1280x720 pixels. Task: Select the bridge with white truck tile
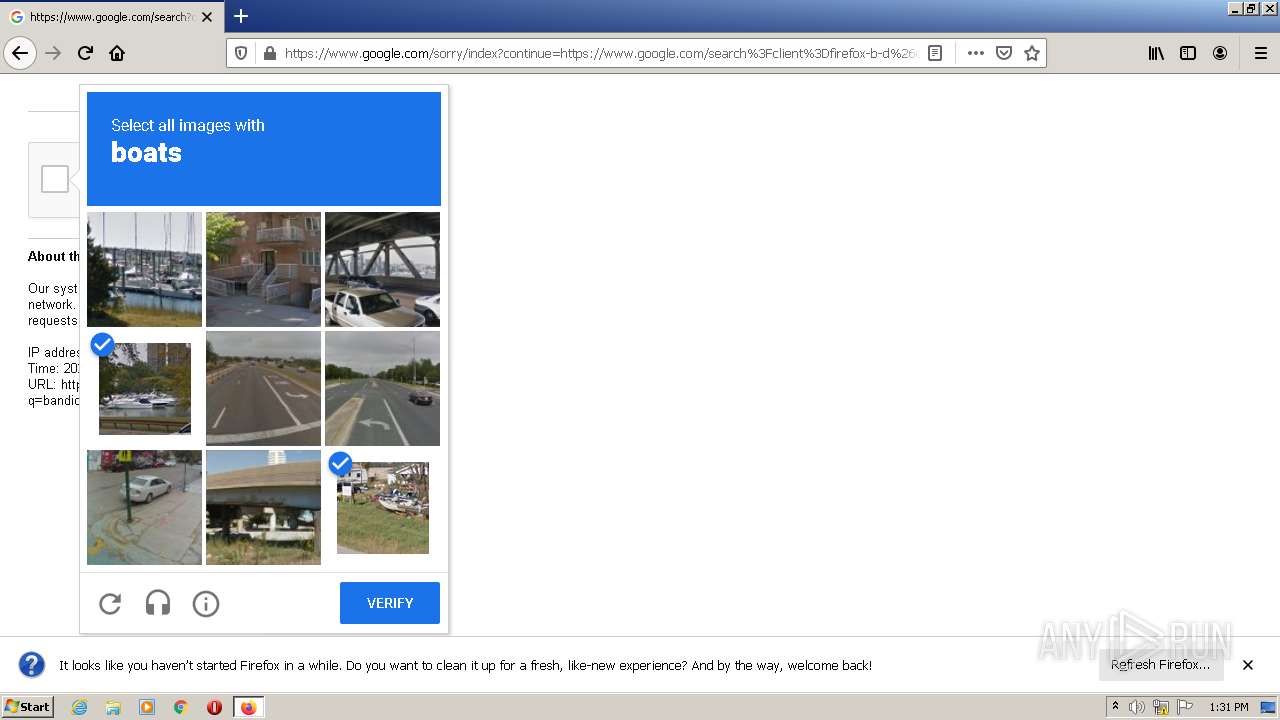click(x=382, y=269)
